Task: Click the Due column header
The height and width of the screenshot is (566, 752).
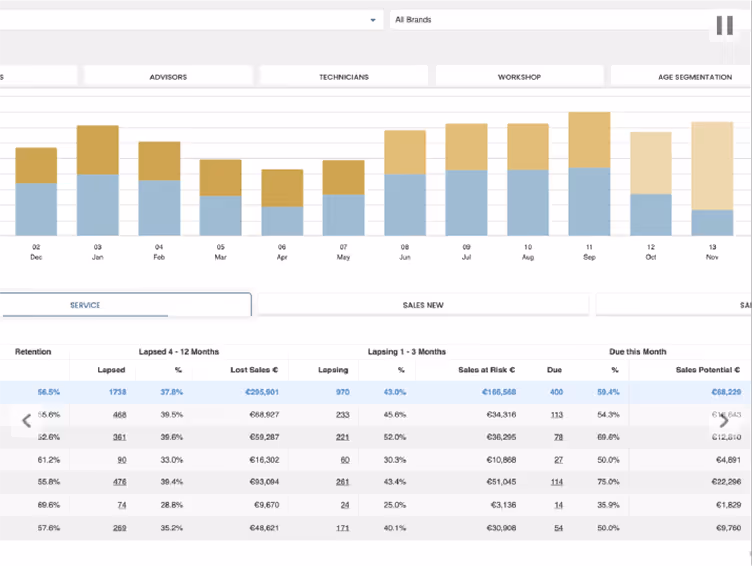Action: click(554, 370)
